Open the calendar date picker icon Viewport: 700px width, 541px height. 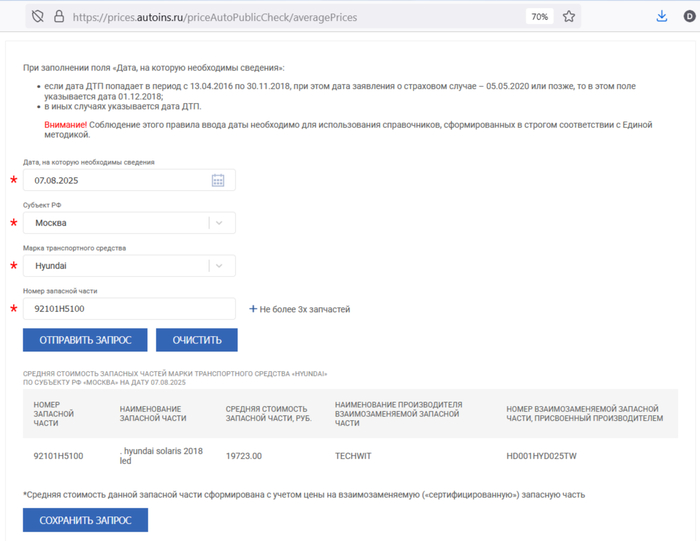pos(218,181)
